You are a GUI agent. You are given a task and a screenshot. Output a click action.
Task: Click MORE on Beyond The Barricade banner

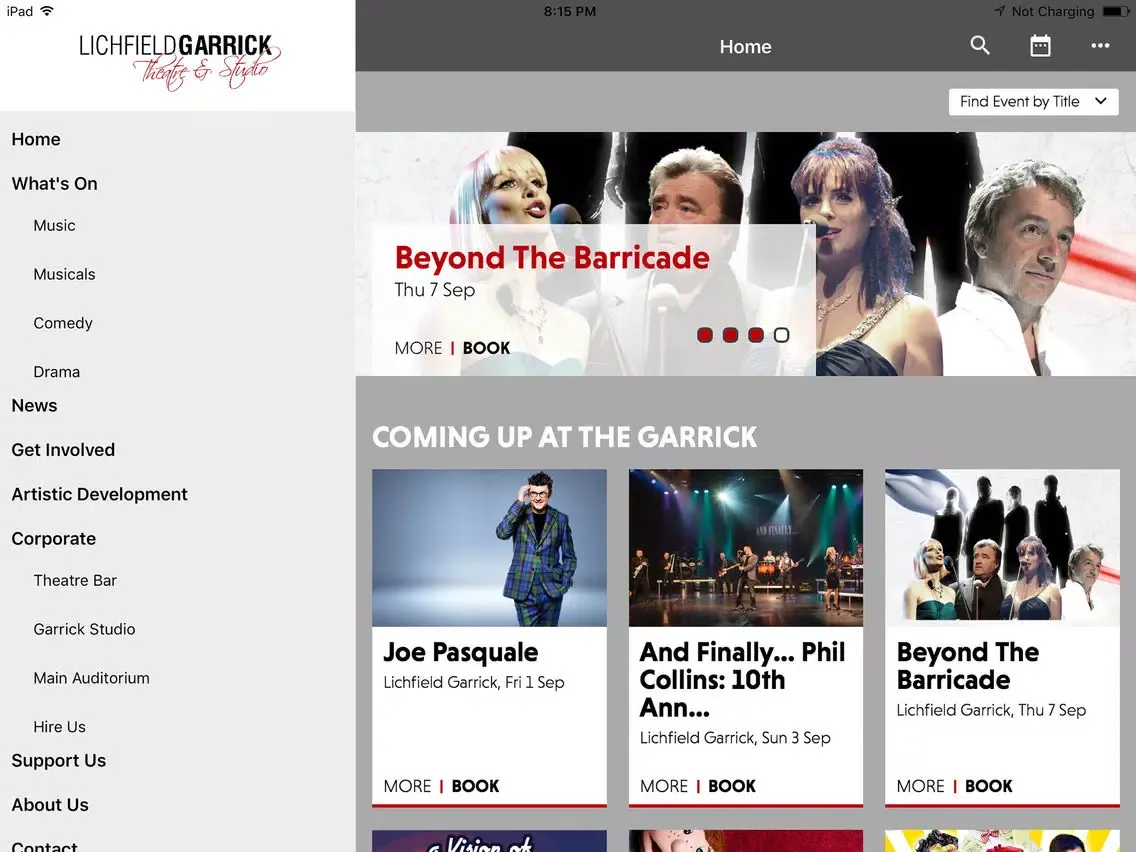(418, 348)
